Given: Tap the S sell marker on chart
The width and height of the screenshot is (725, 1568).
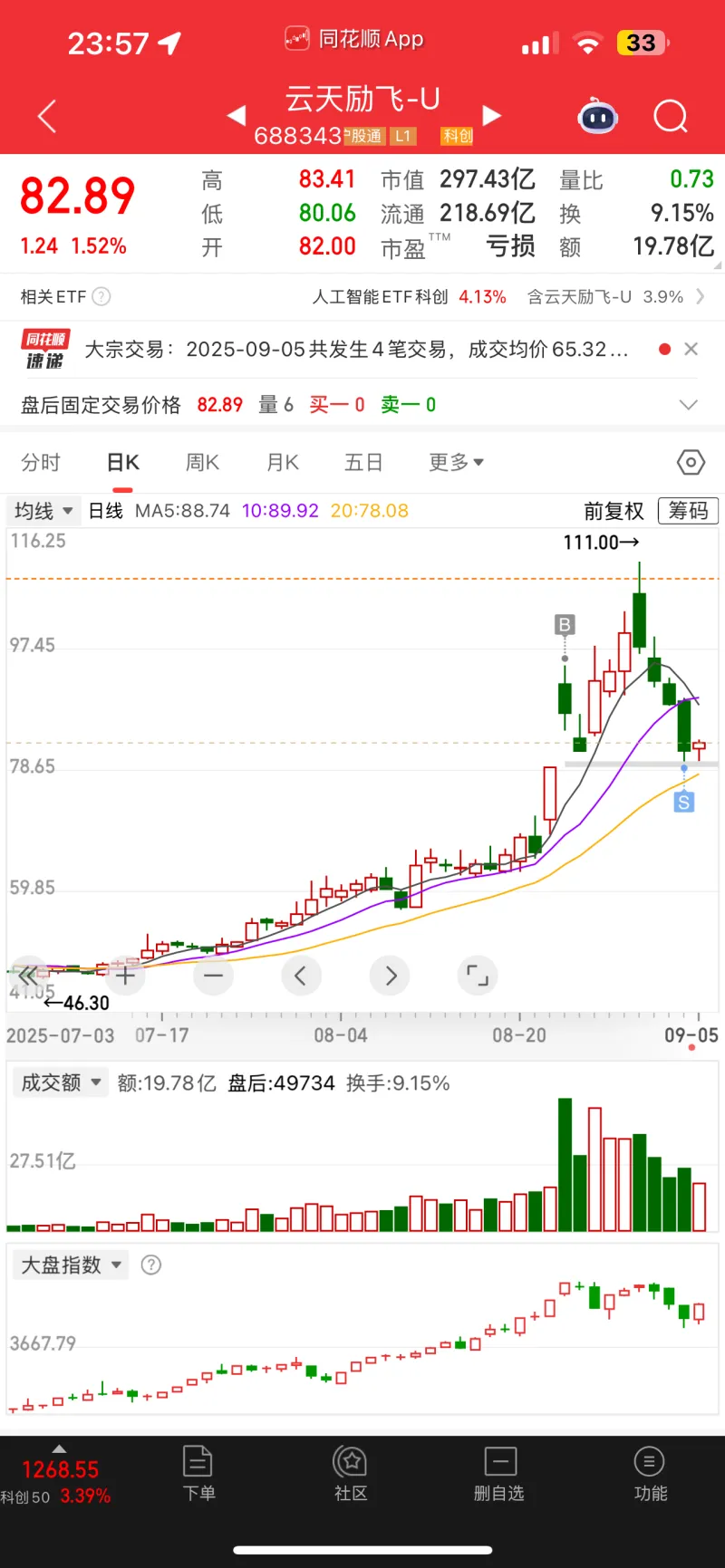Looking at the screenshot, I should 684,802.
